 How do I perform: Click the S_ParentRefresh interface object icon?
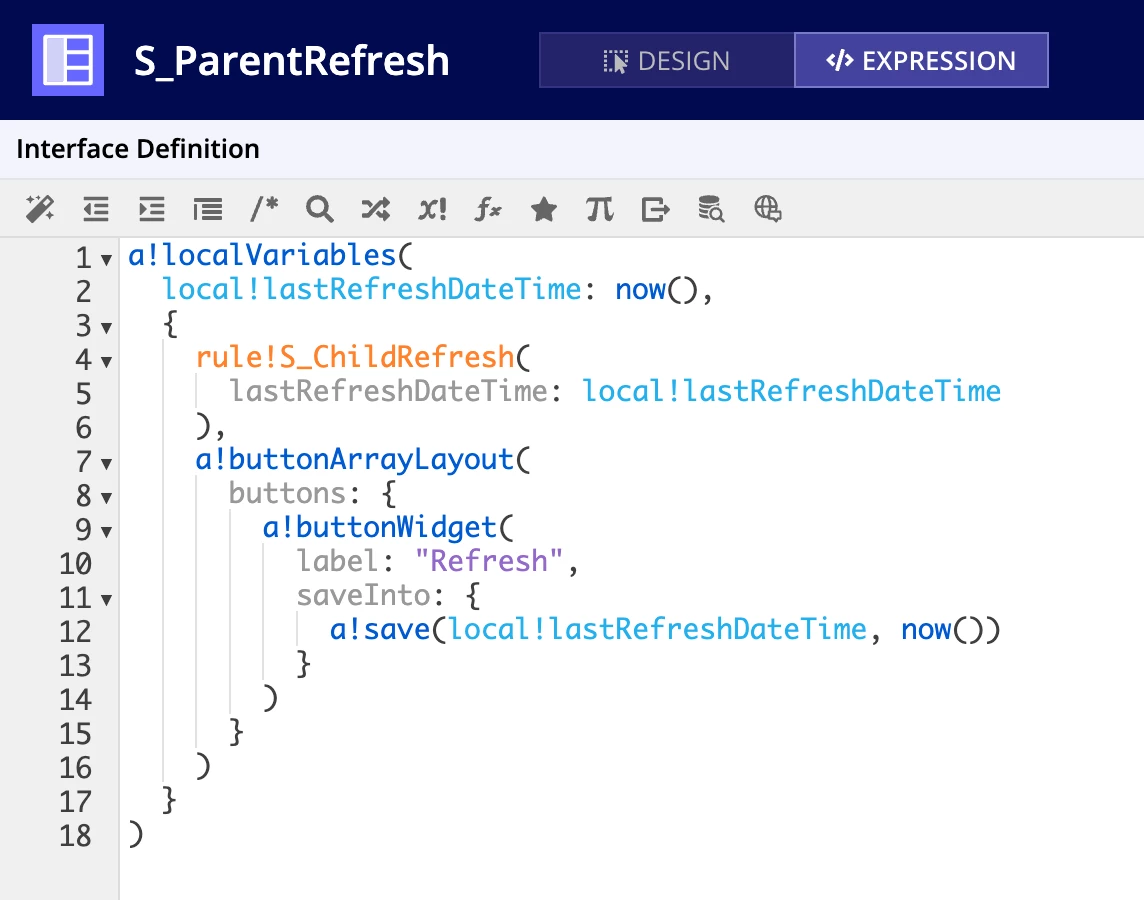coord(68,60)
